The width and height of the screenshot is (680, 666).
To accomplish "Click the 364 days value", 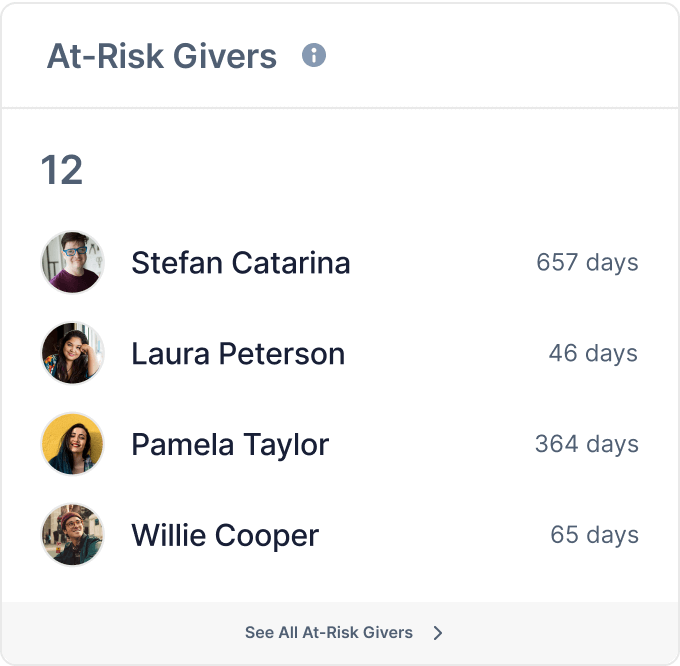I will tap(587, 444).
